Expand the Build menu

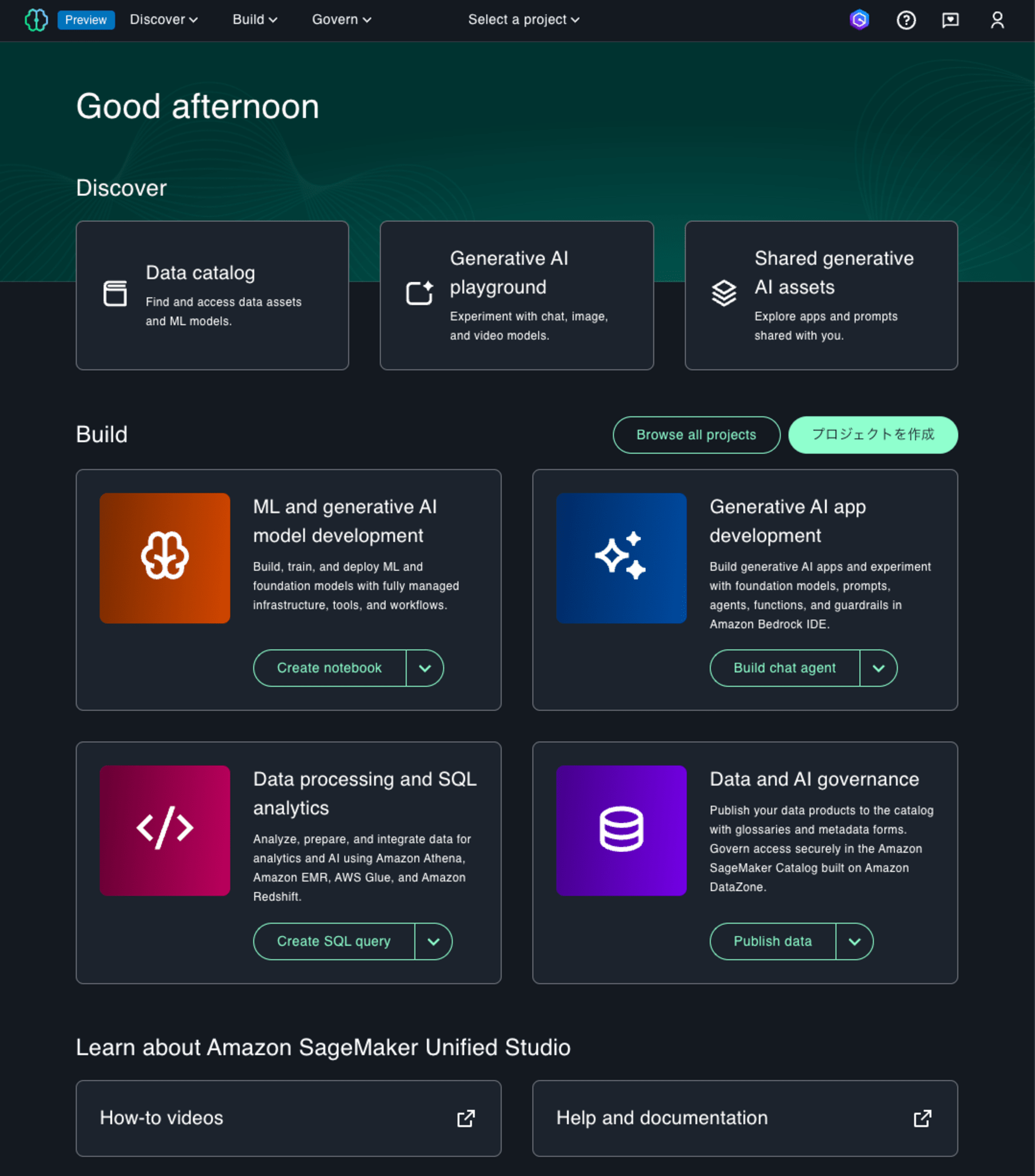tap(255, 19)
